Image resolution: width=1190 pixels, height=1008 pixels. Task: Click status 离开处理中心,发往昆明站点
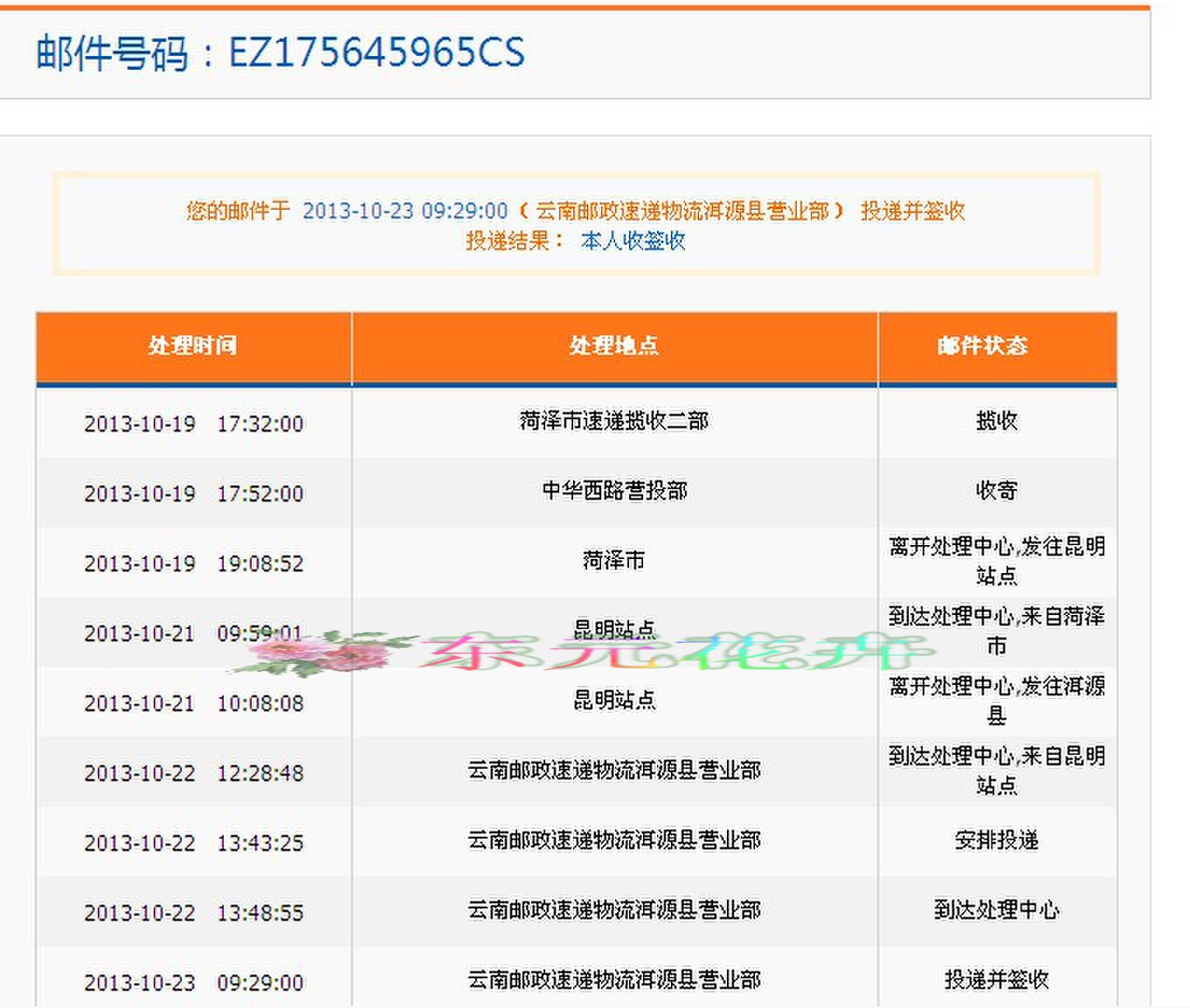(x=997, y=561)
